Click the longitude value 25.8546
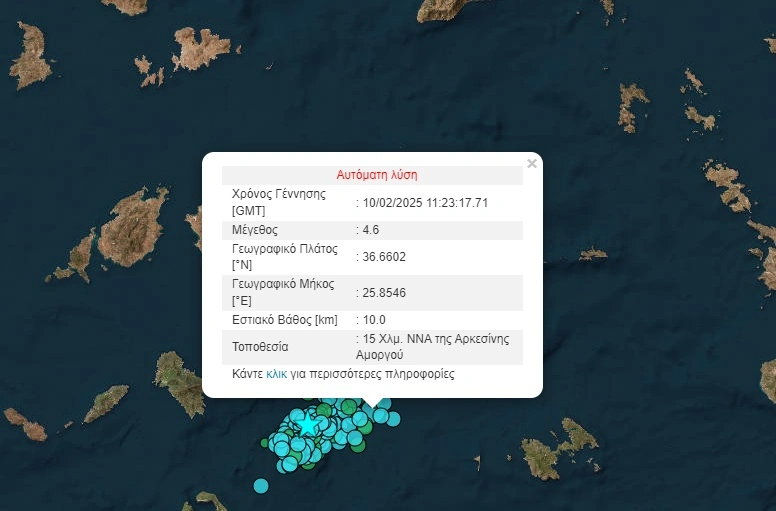This screenshot has height=511, width=776. 384,293
